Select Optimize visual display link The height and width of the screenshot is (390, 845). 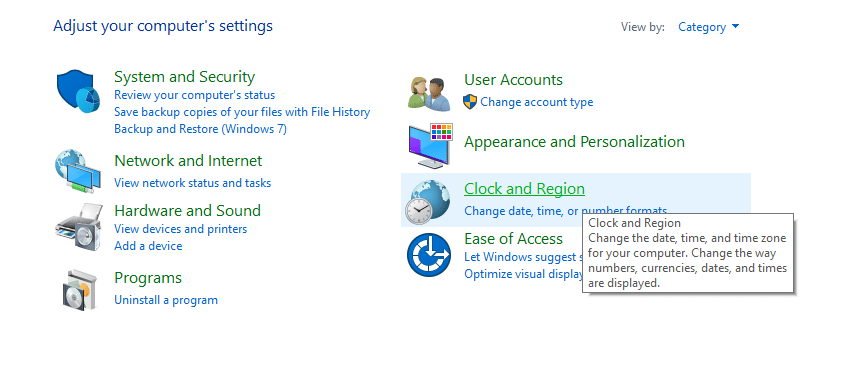click(523, 274)
